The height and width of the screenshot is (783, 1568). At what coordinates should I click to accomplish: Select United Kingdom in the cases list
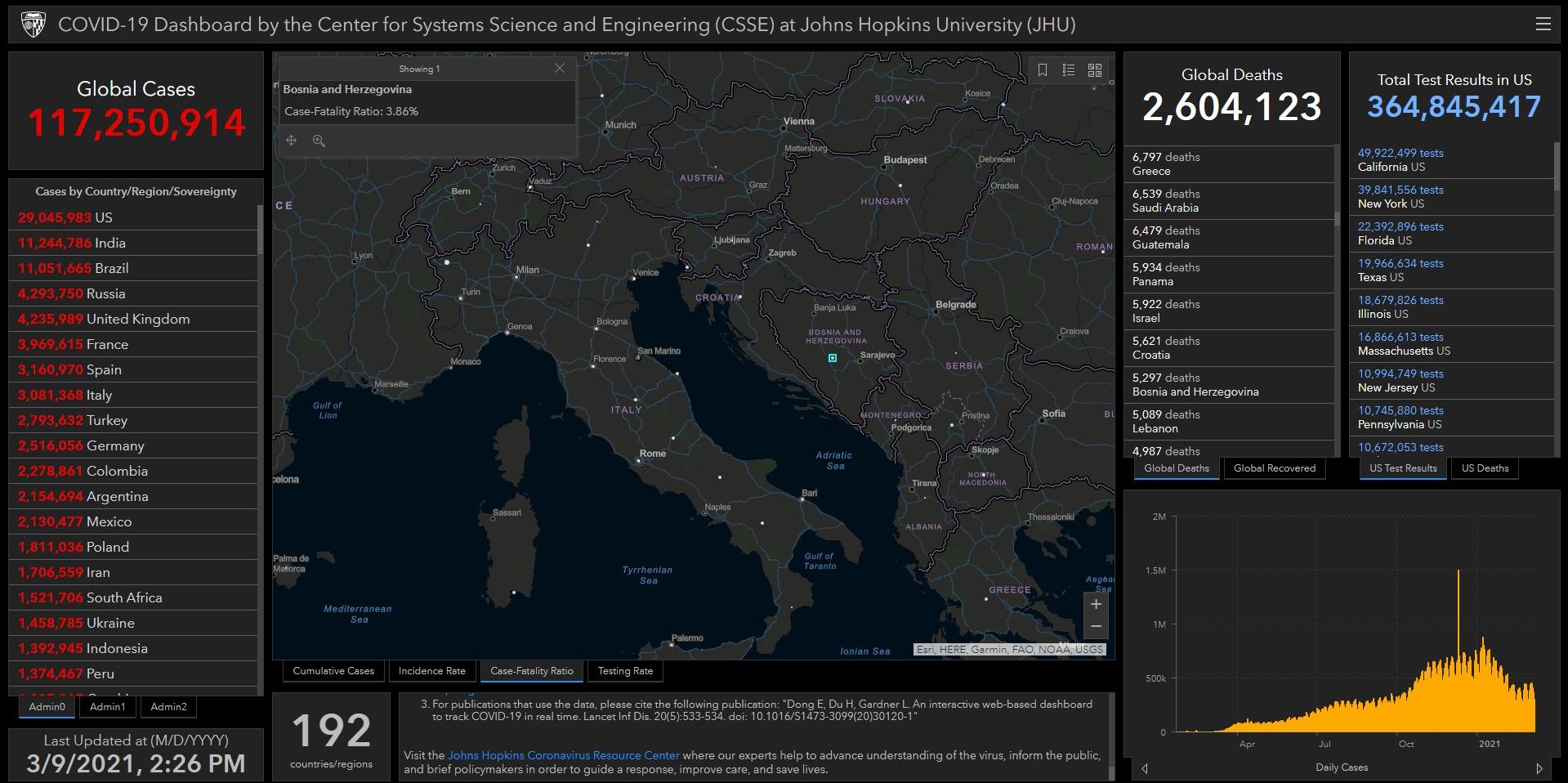(x=133, y=319)
